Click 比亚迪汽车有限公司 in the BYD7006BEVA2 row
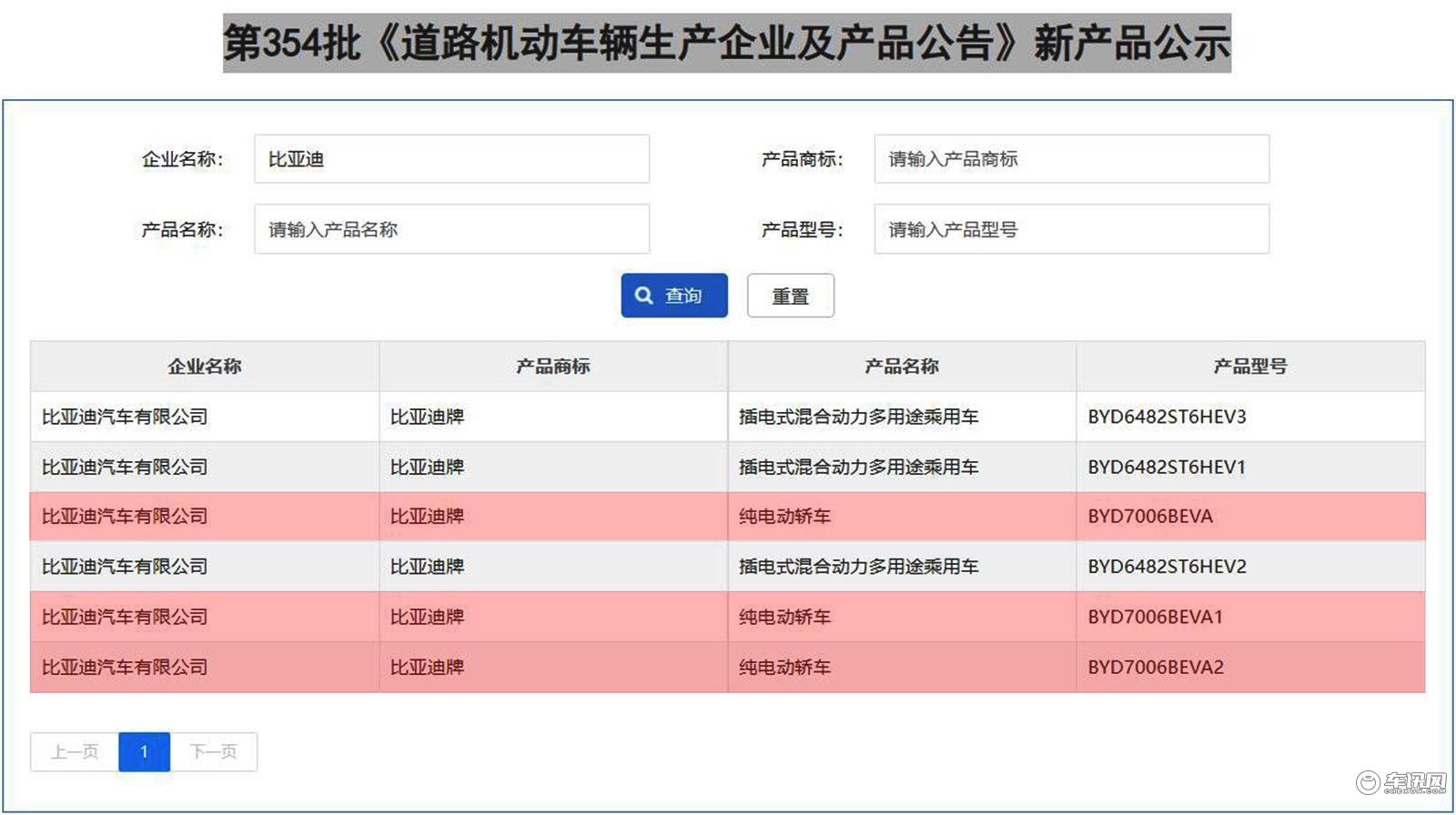The height and width of the screenshot is (815, 1456). tap(125, 667)
